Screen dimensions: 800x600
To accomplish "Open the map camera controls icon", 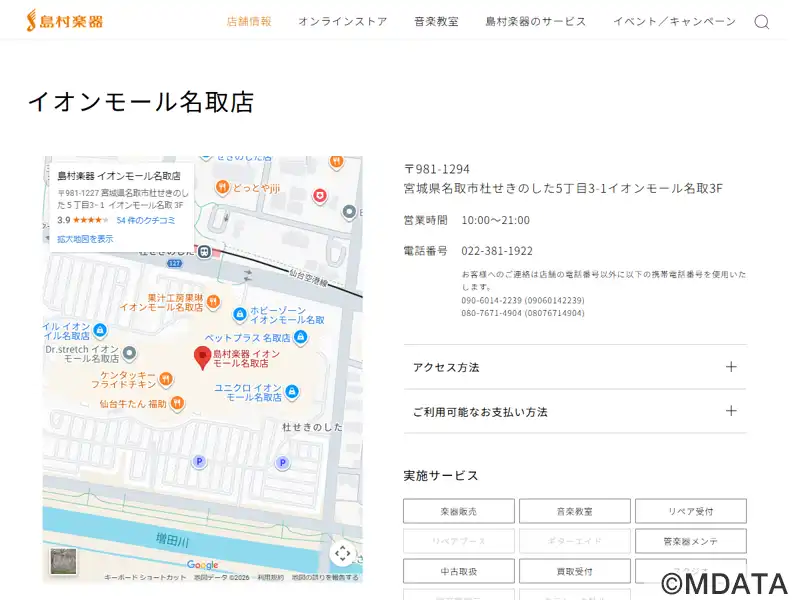I will [x=342, y=553].
